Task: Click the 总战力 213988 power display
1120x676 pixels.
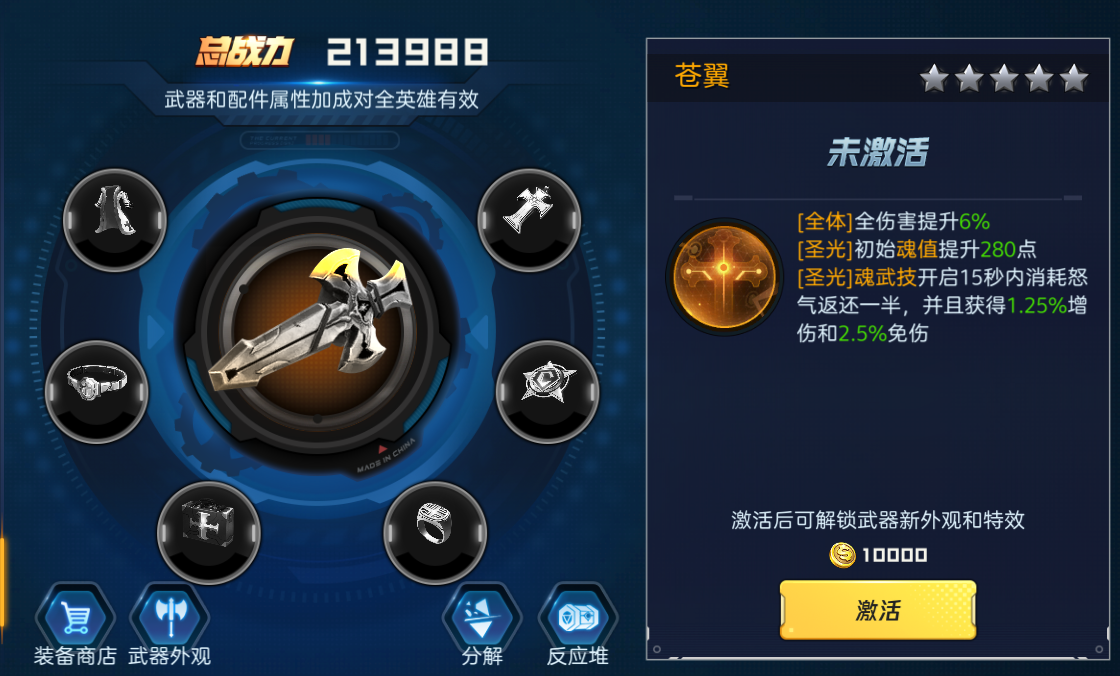Action: [342, 52]
